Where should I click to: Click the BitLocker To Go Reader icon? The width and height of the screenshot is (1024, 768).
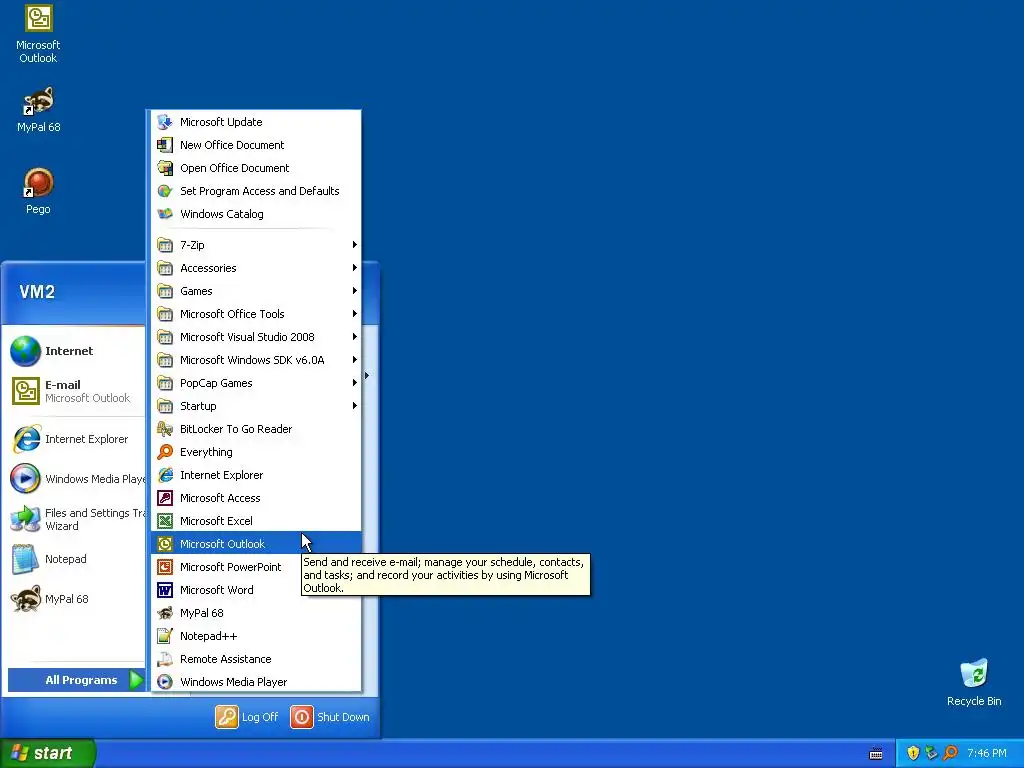[x=165, y=429]
